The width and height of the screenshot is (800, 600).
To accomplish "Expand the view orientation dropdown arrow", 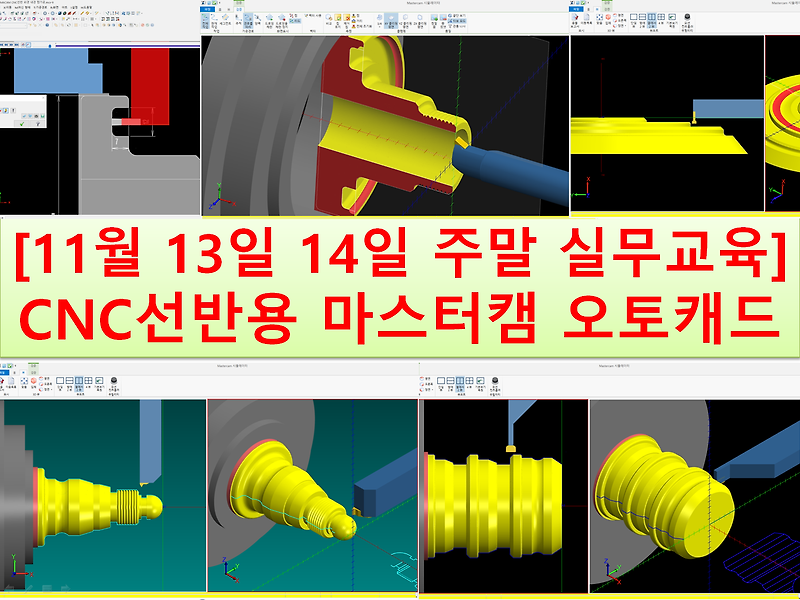I will [x=625, y=25].
